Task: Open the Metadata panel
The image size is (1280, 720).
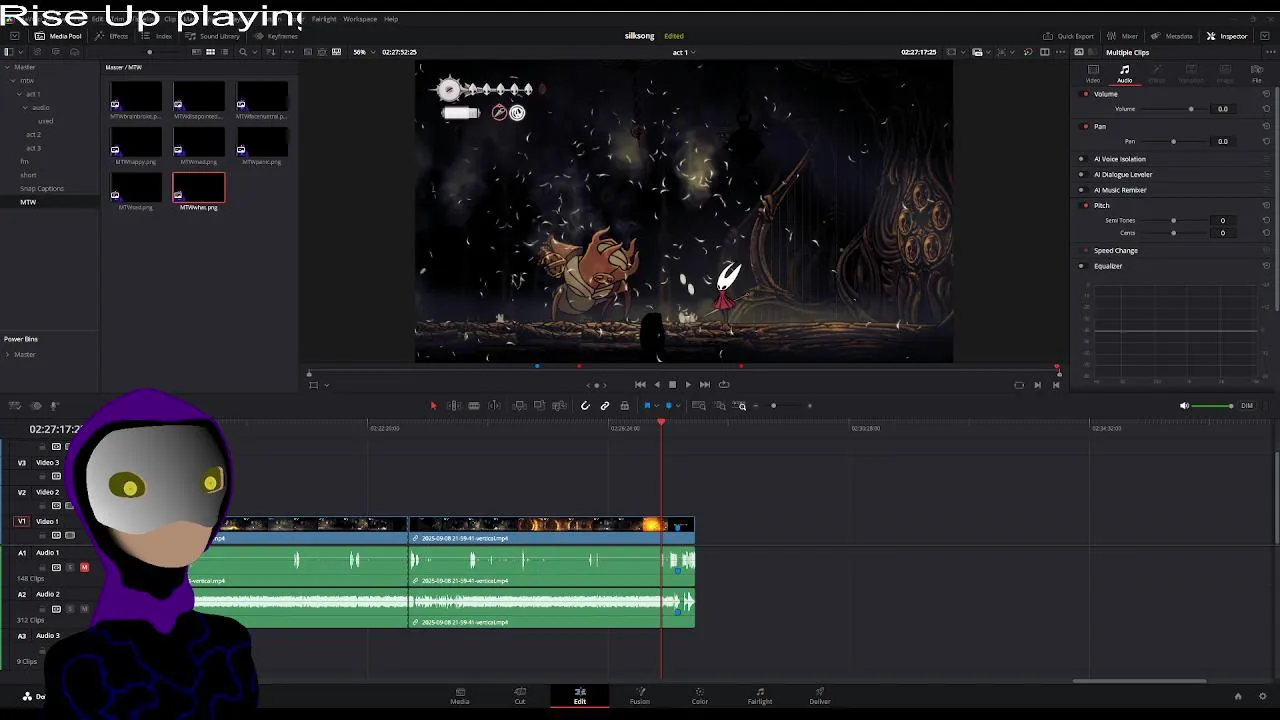Action: (1172, 36)
